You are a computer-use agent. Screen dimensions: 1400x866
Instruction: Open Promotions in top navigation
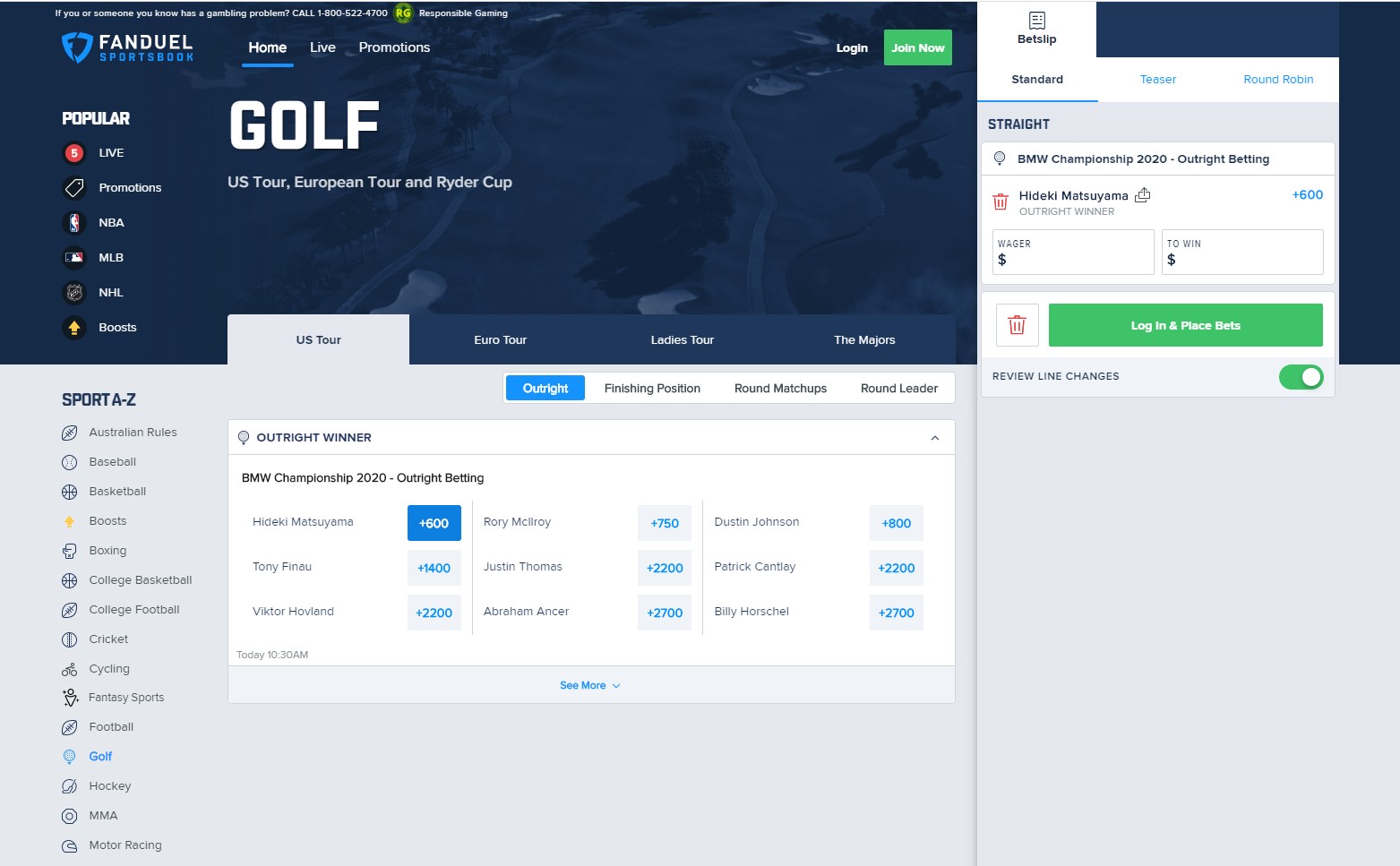tap(394, 47)
